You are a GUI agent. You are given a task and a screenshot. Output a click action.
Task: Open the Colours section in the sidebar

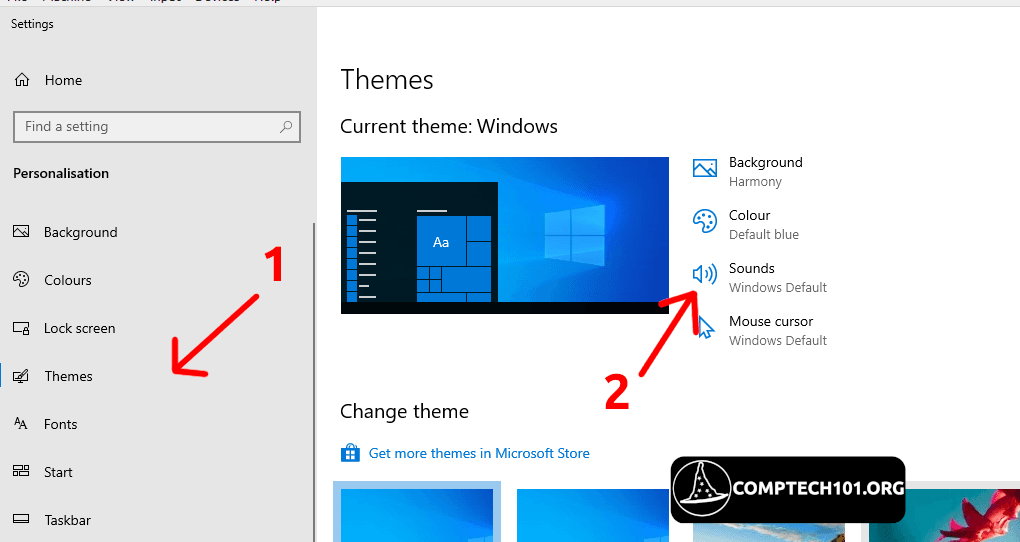[x=52, y=280]
